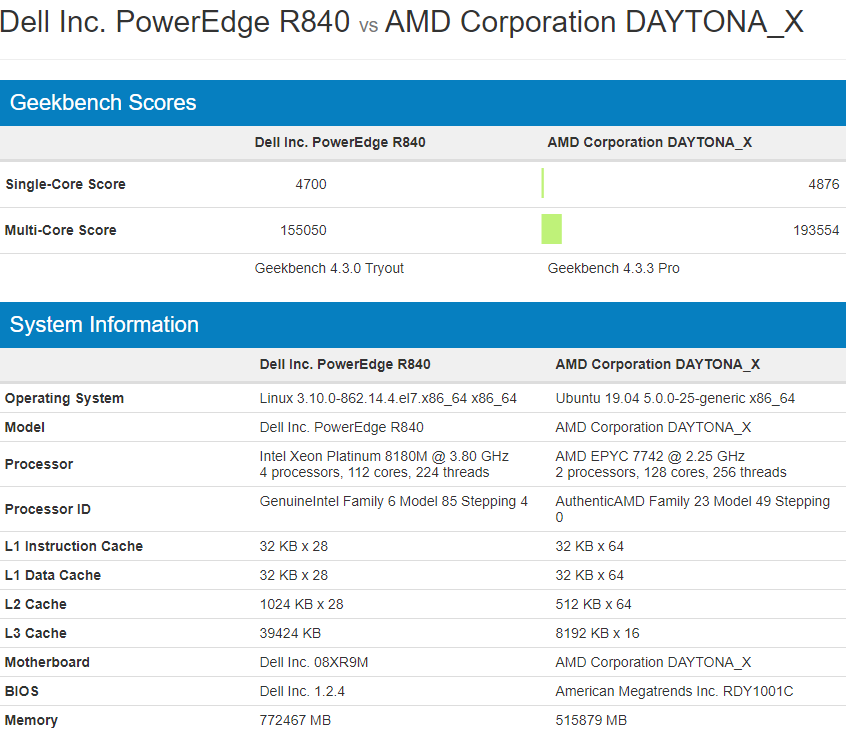Click the Single-Core Score row label
851x748 pixels.
(x=67, y=184)
